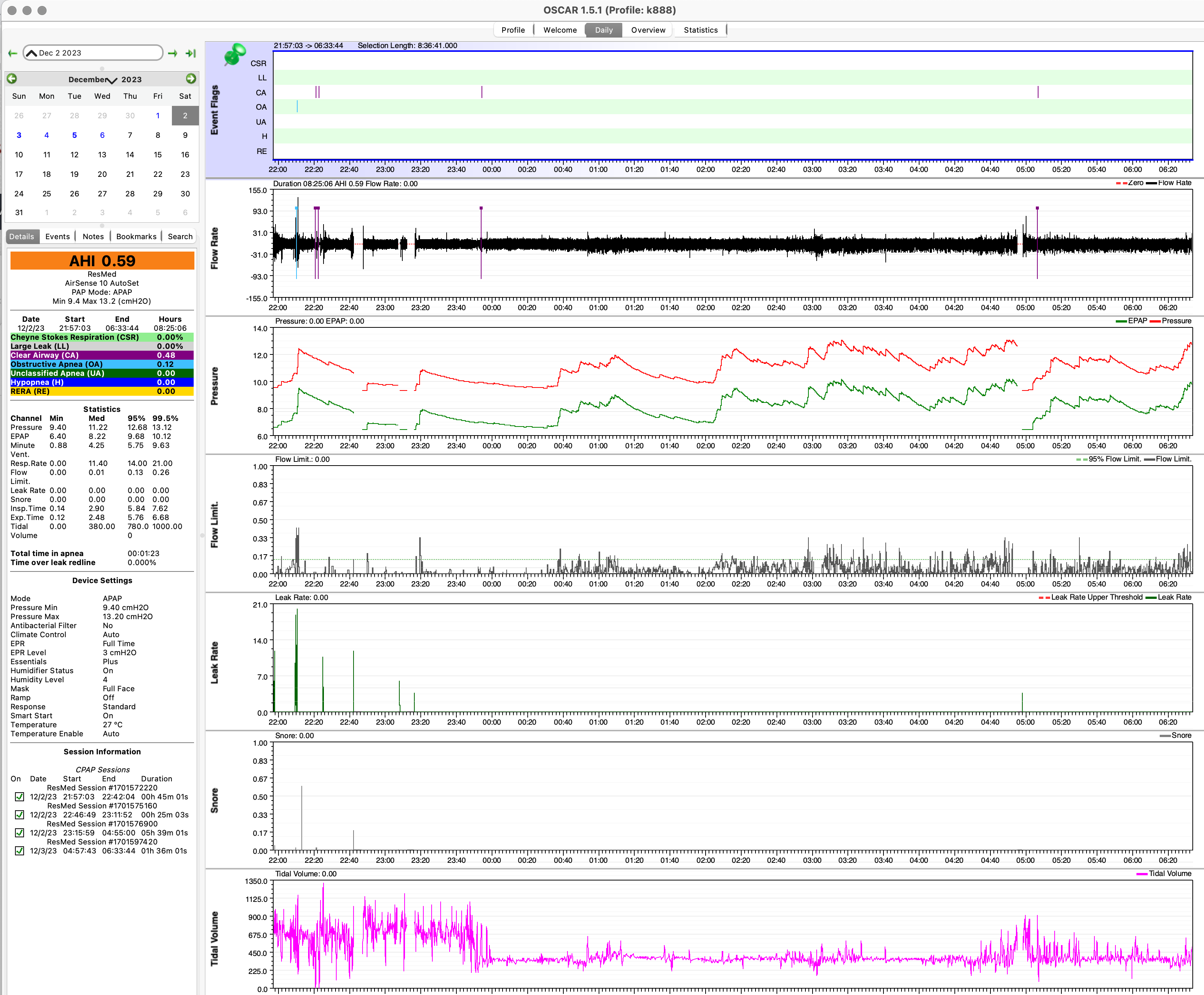This screenshot has width=1204, height=995.
Task: Click the Leak Rate graph title
Action: (215, 663)
